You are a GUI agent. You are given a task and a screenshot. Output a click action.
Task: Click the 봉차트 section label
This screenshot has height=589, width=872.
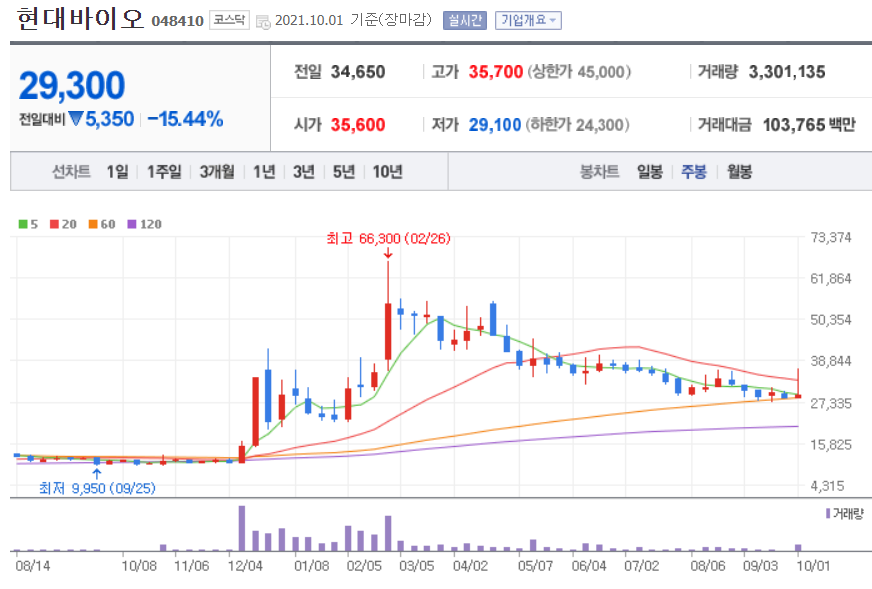coord(600,171)
